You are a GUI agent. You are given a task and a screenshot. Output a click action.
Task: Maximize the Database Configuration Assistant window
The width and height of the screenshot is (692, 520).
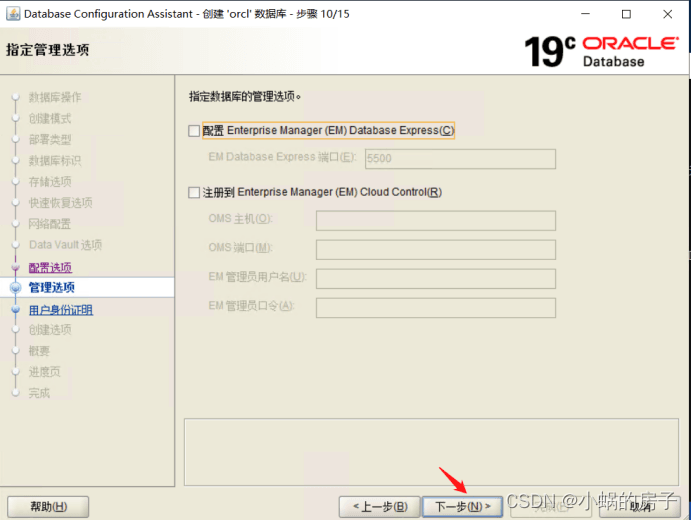(x=626, y=14)
